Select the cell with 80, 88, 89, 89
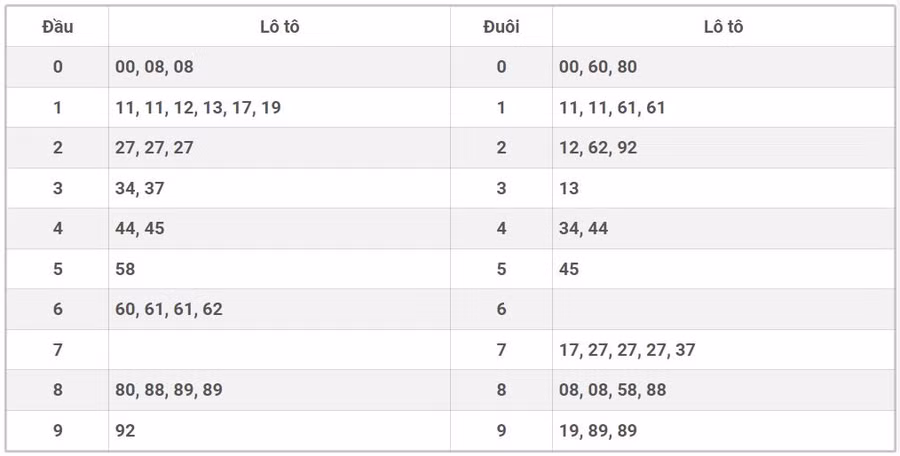This screenshot has width=900, height=456. pos(169,390)
